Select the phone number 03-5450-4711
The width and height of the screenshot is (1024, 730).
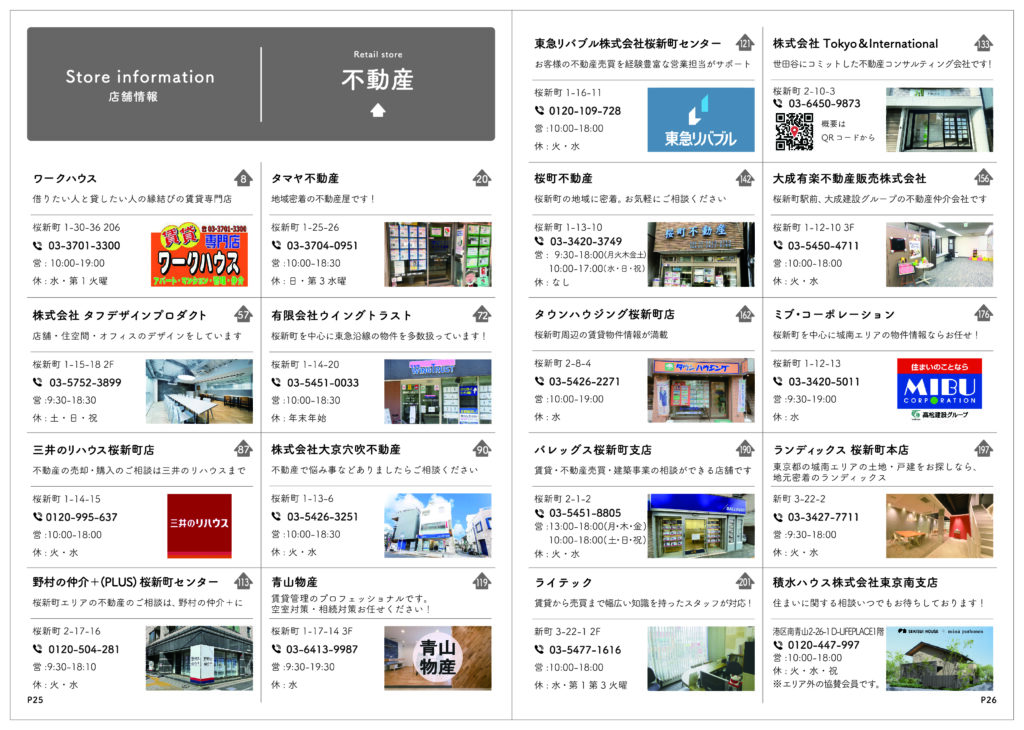point(823,246)
